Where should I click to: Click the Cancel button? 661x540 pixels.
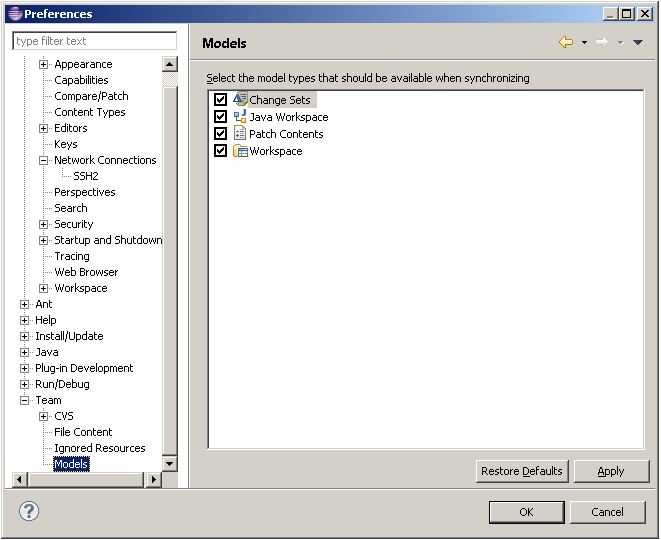607,512
